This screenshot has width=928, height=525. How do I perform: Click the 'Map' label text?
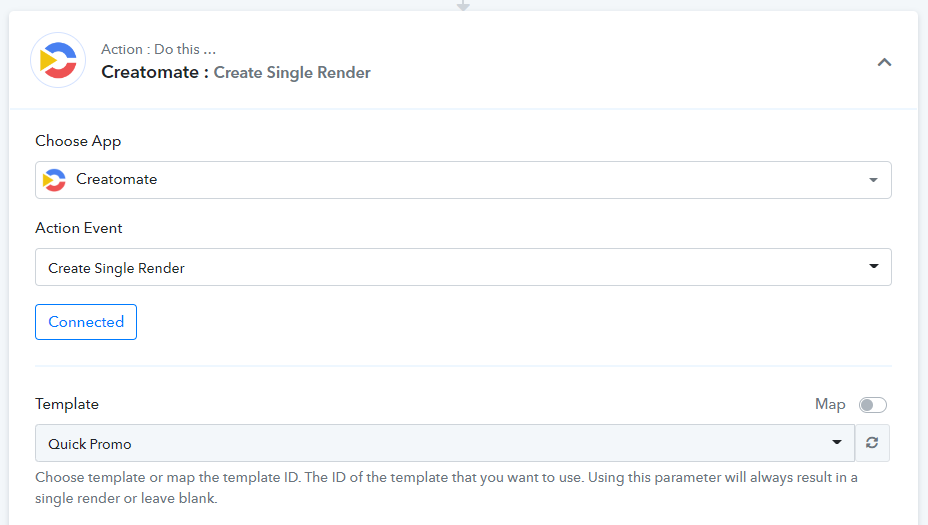coord(830,405)
